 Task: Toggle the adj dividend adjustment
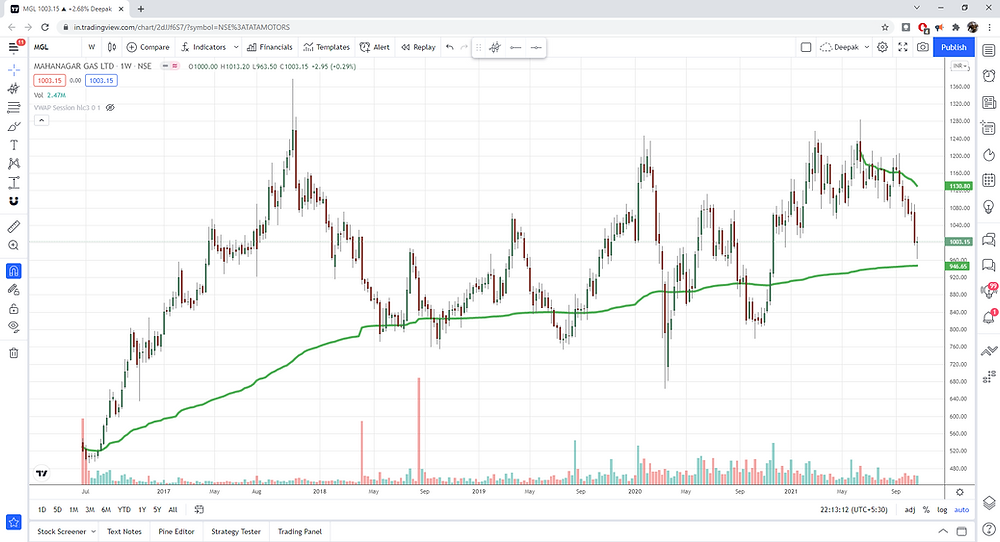pos(909,509)
